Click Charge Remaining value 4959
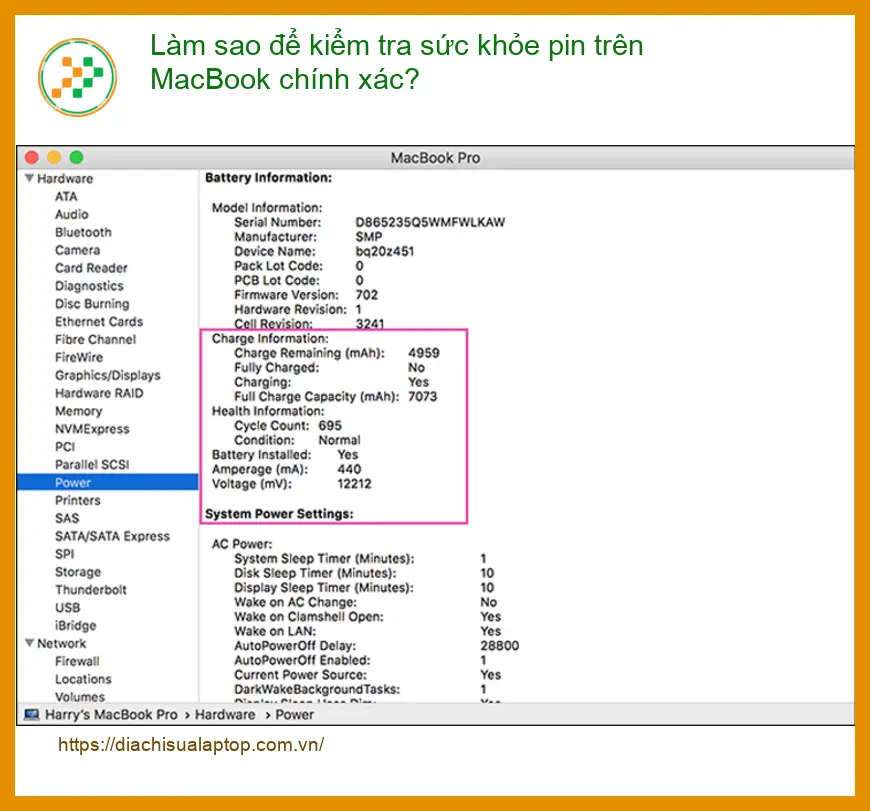870x811 pixels. (423, 353)
